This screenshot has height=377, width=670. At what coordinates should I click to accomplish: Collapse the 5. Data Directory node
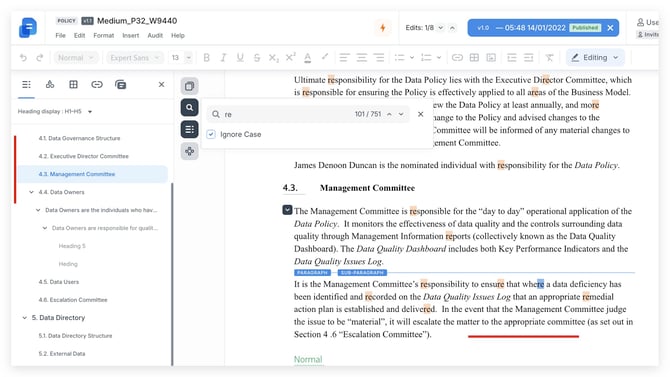(24, 318)
